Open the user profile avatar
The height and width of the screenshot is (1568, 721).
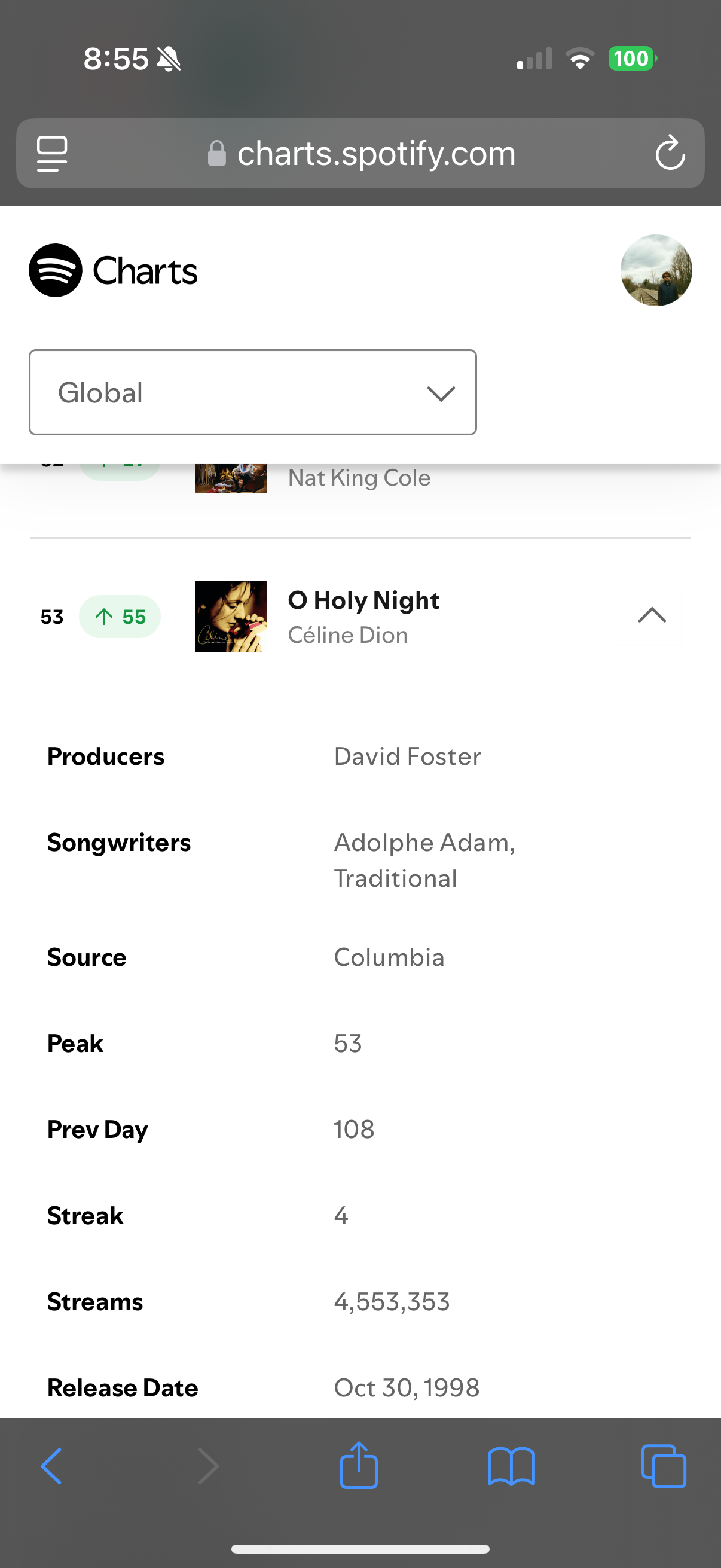coord(656,270)
